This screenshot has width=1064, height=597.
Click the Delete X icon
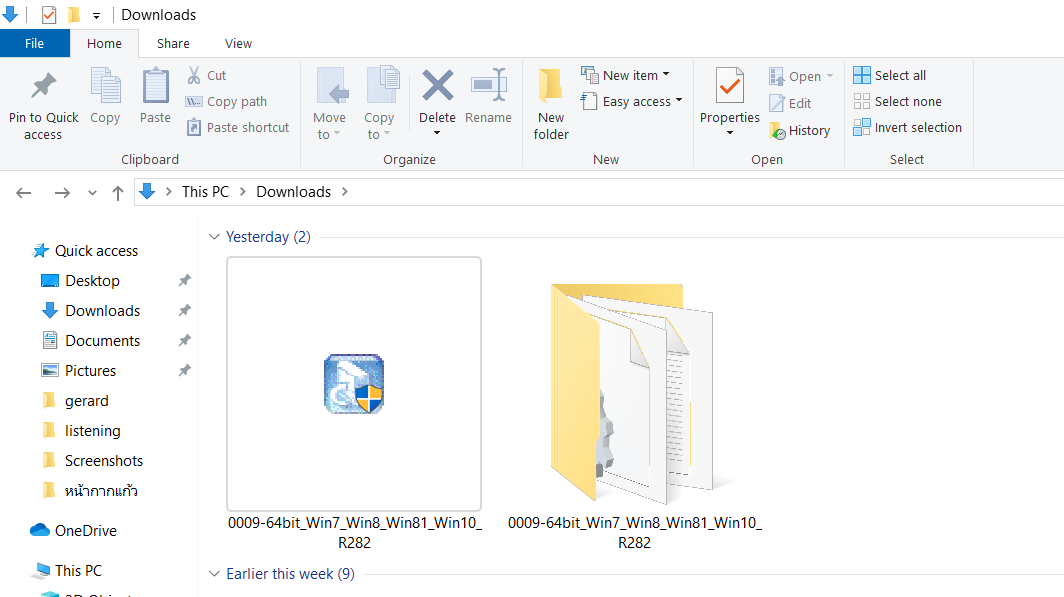coord(437,87)
